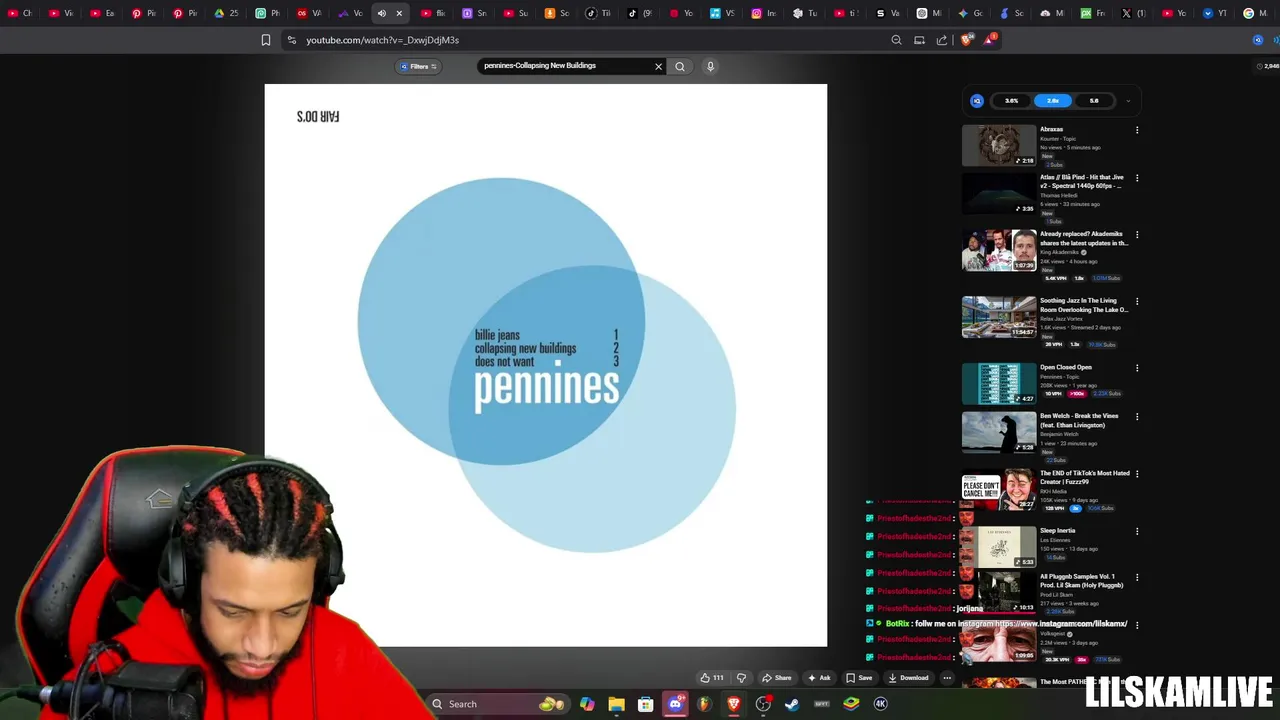Bookmark the current page via address bar icon

pos(266,40)
